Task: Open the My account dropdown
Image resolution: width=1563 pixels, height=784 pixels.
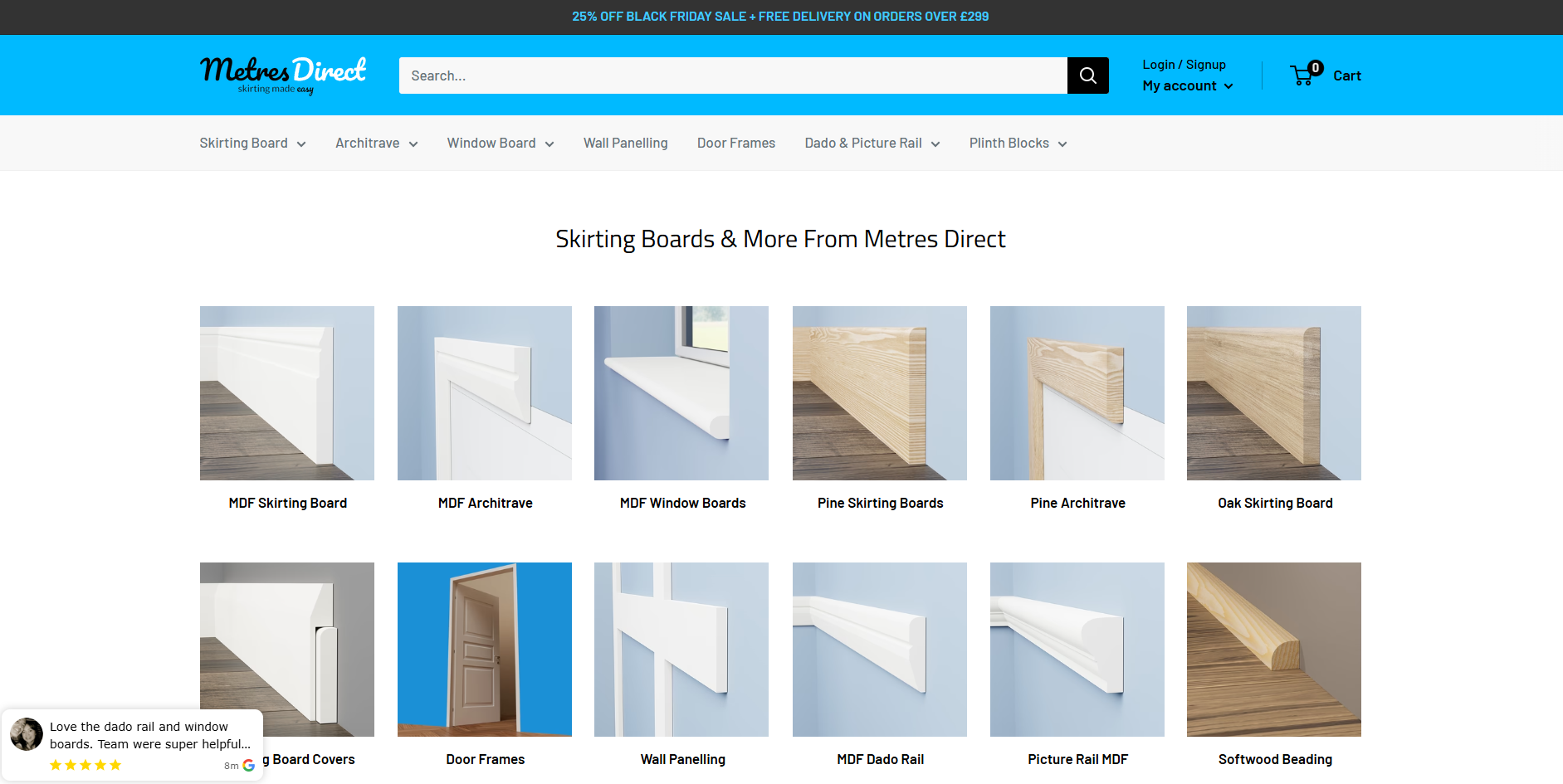Action: (x=1187, y=85)
